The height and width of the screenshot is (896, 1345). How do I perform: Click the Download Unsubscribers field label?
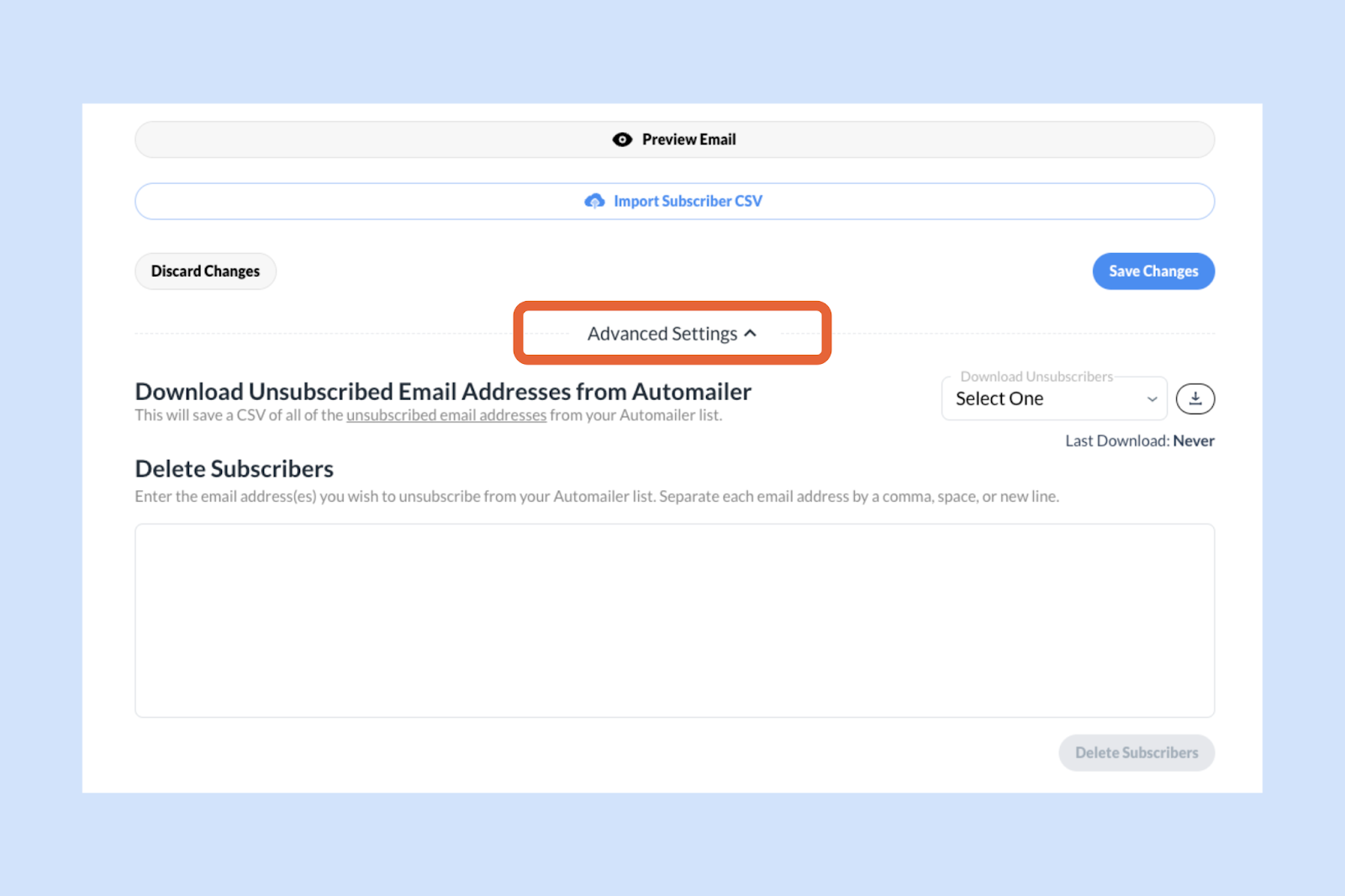pyautogui.click(x=1036, y=377)
